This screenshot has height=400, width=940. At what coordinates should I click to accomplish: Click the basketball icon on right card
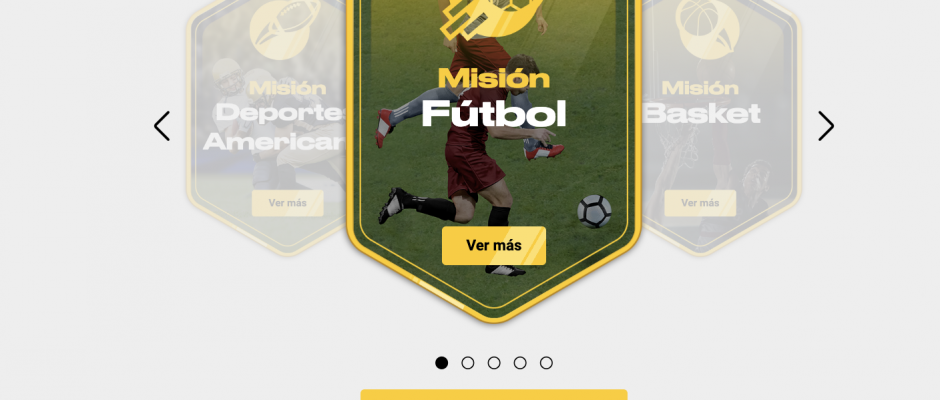coord(707,27)
